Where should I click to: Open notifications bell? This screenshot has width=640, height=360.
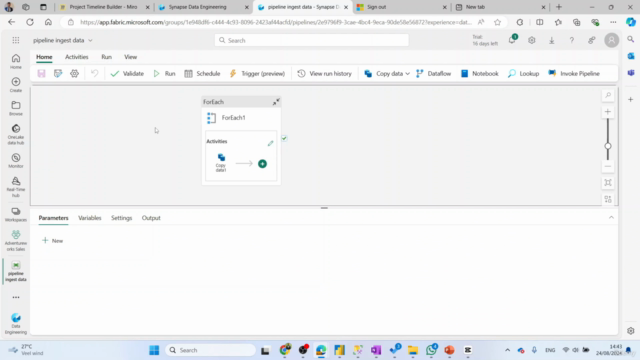[x=512, y=40]
